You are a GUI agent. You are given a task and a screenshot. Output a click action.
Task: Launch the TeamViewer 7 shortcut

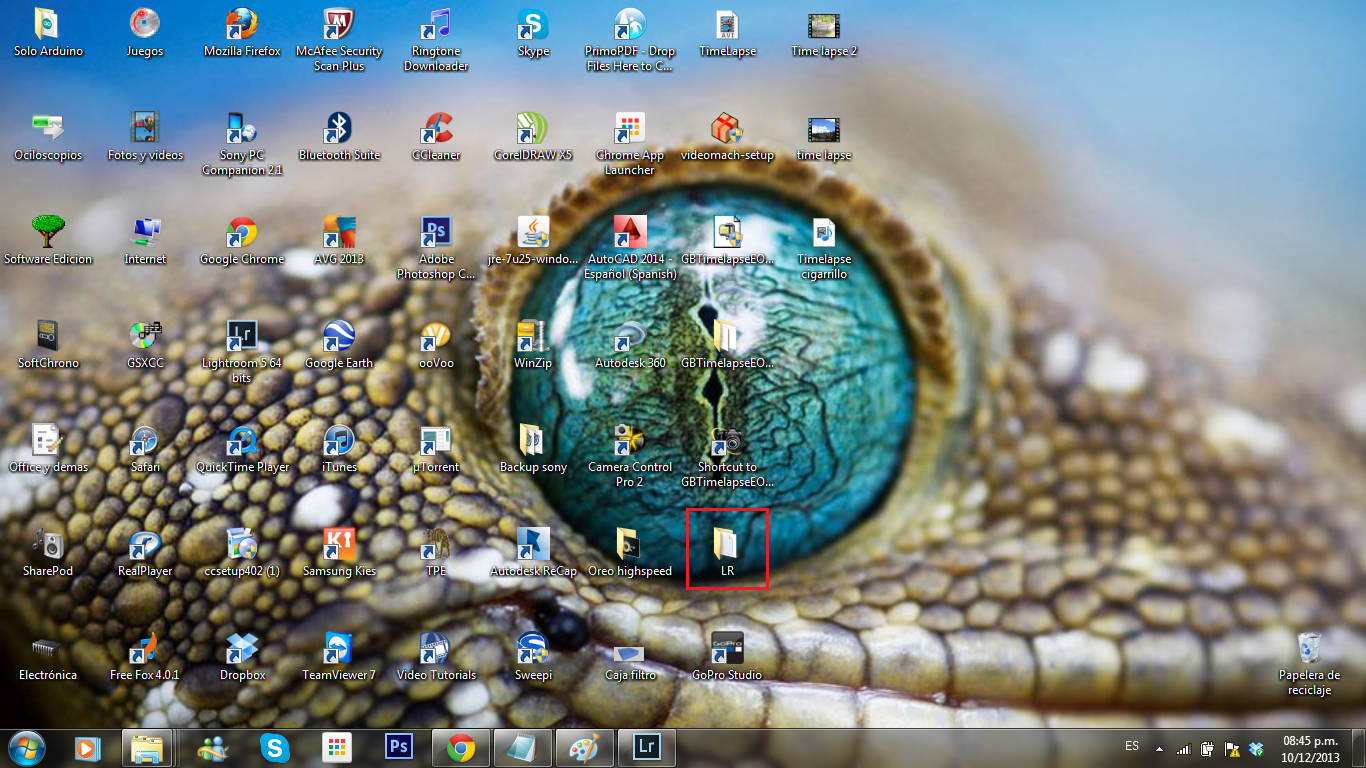click(339, 657)
